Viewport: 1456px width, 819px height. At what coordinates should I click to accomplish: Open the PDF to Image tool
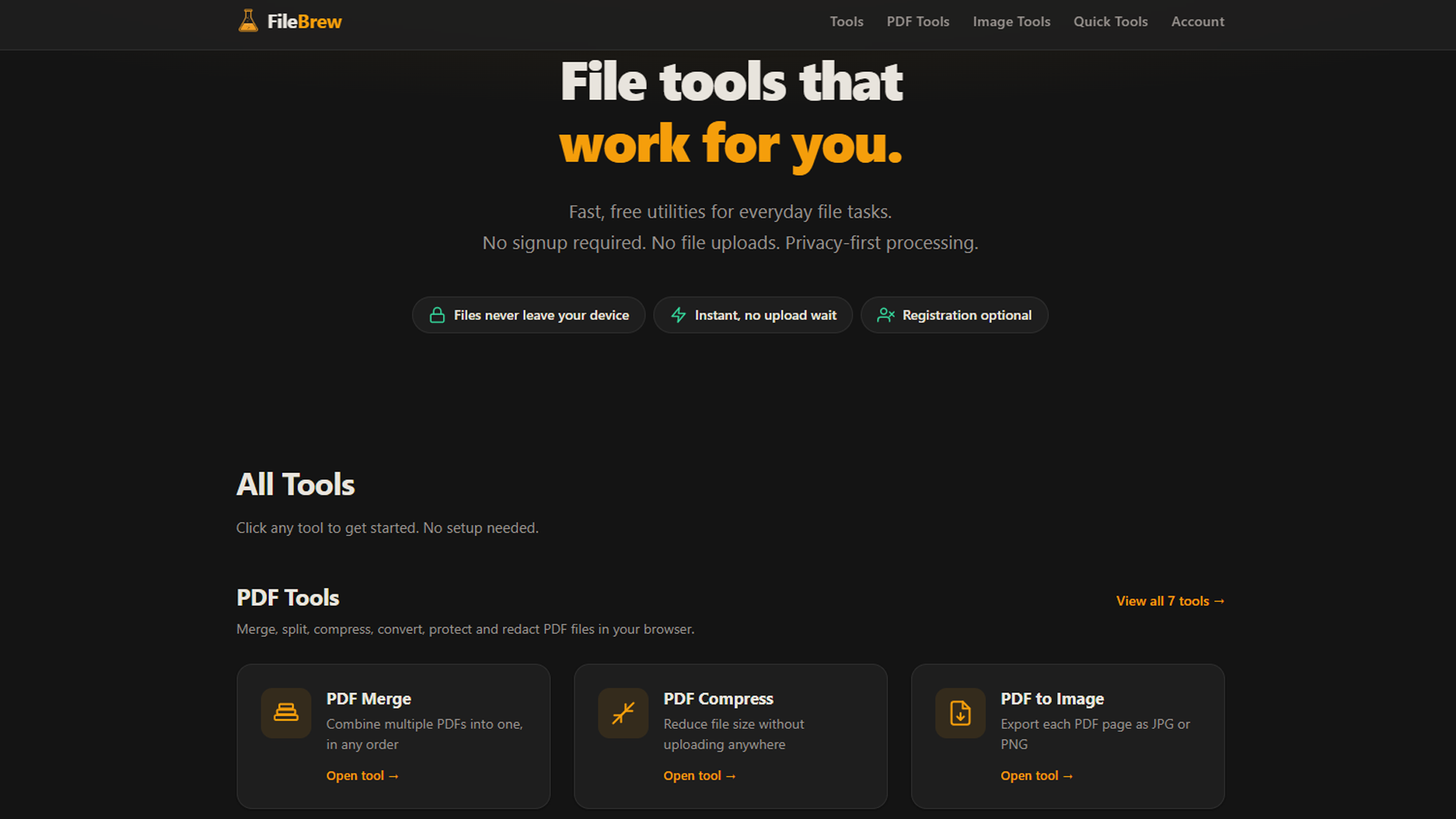(x=1037, y=775)
